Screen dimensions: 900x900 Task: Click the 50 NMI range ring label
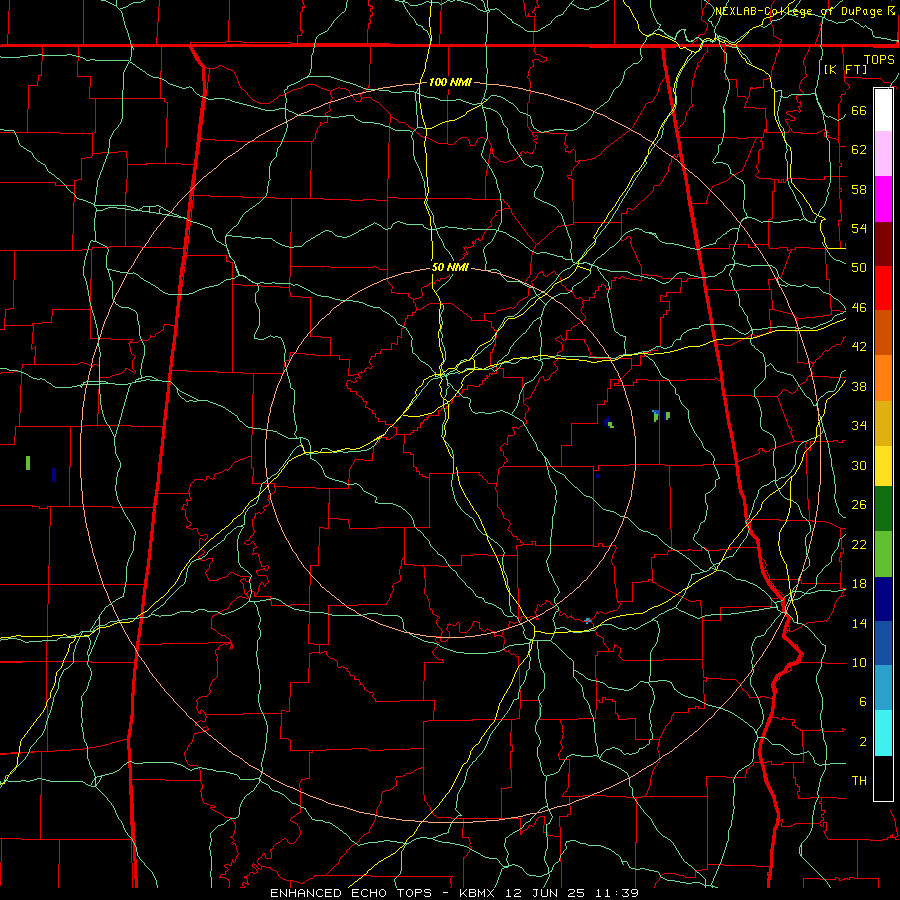point(450,267)
